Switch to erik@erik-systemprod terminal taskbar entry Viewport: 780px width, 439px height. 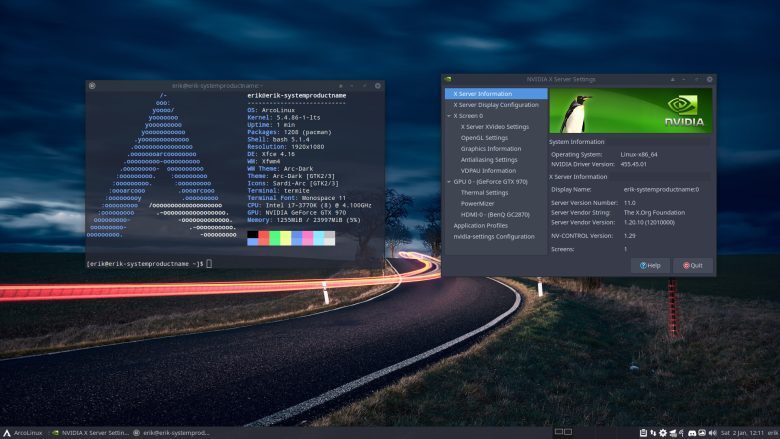point(172,433)
